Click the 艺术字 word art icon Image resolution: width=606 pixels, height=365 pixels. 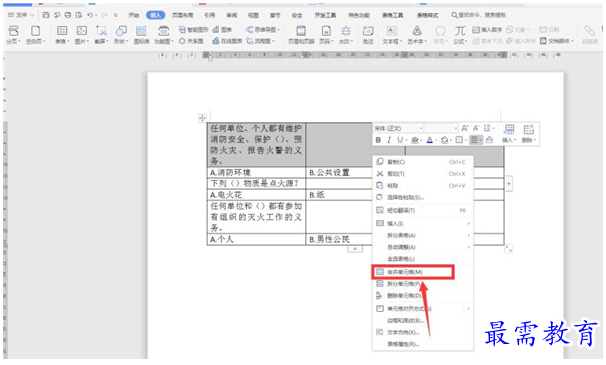click(417, 34)
